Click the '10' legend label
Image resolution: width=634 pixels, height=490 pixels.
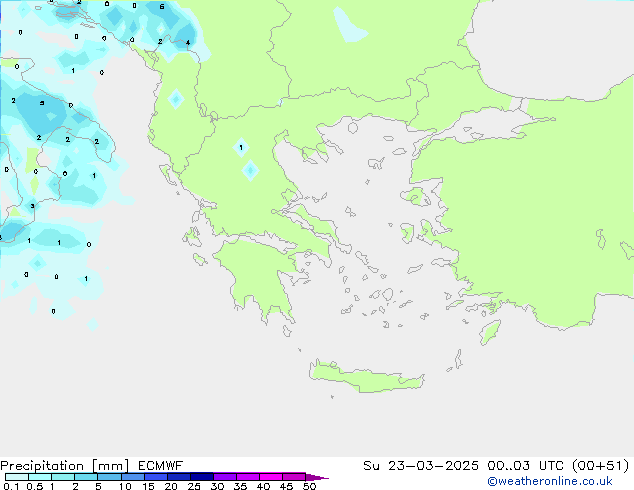point(125,486)
